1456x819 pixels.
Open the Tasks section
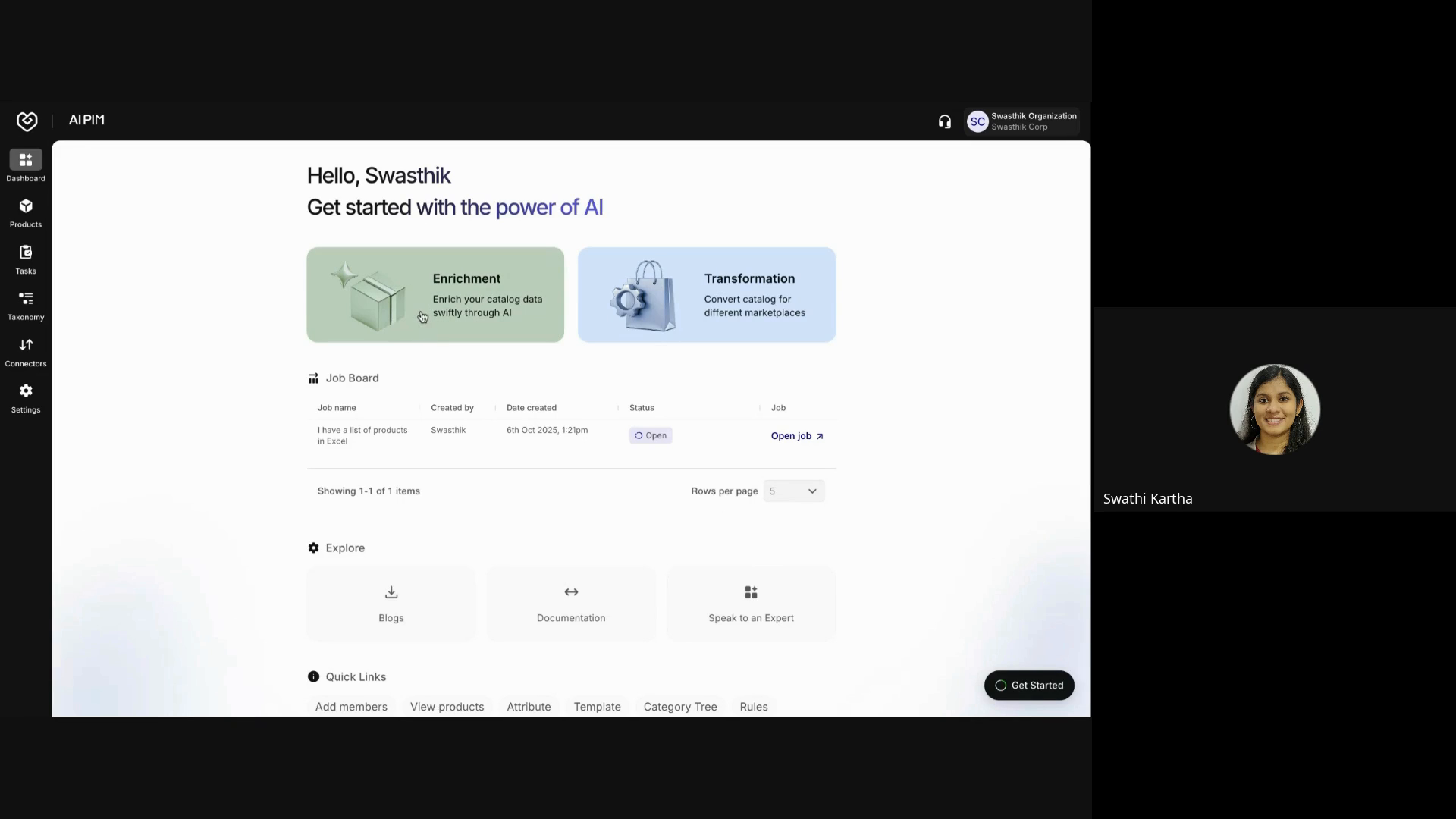pyautogui.click(x=25, y=259)
